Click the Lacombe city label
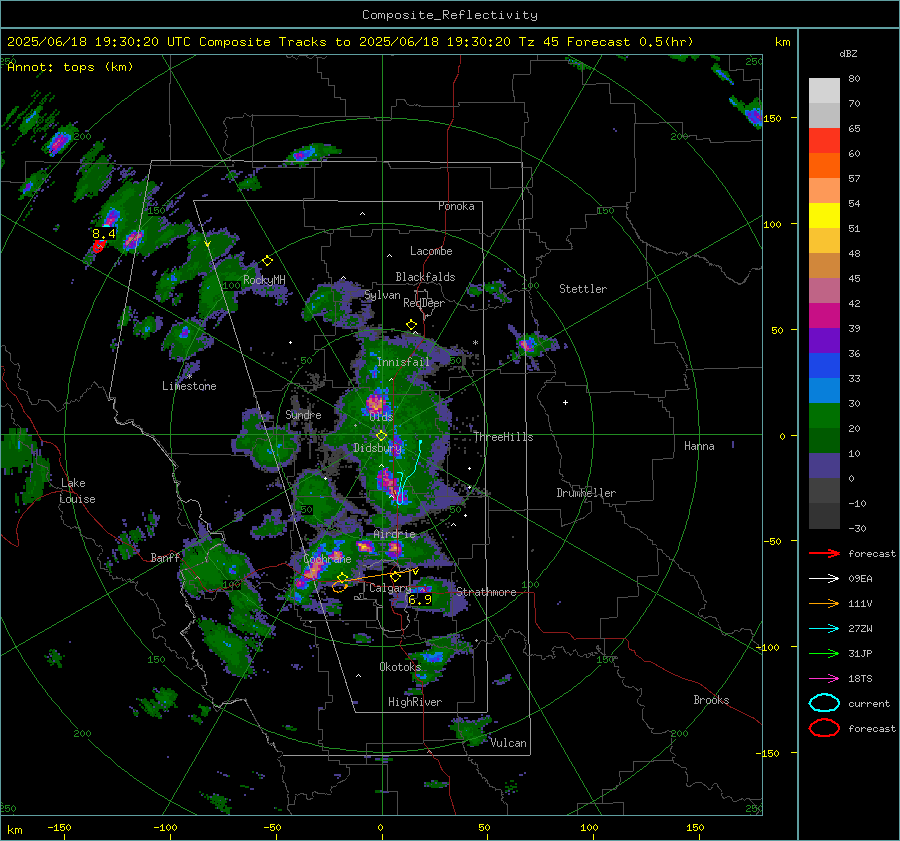Viewport: 900px width, 841px height. point(431,251)
